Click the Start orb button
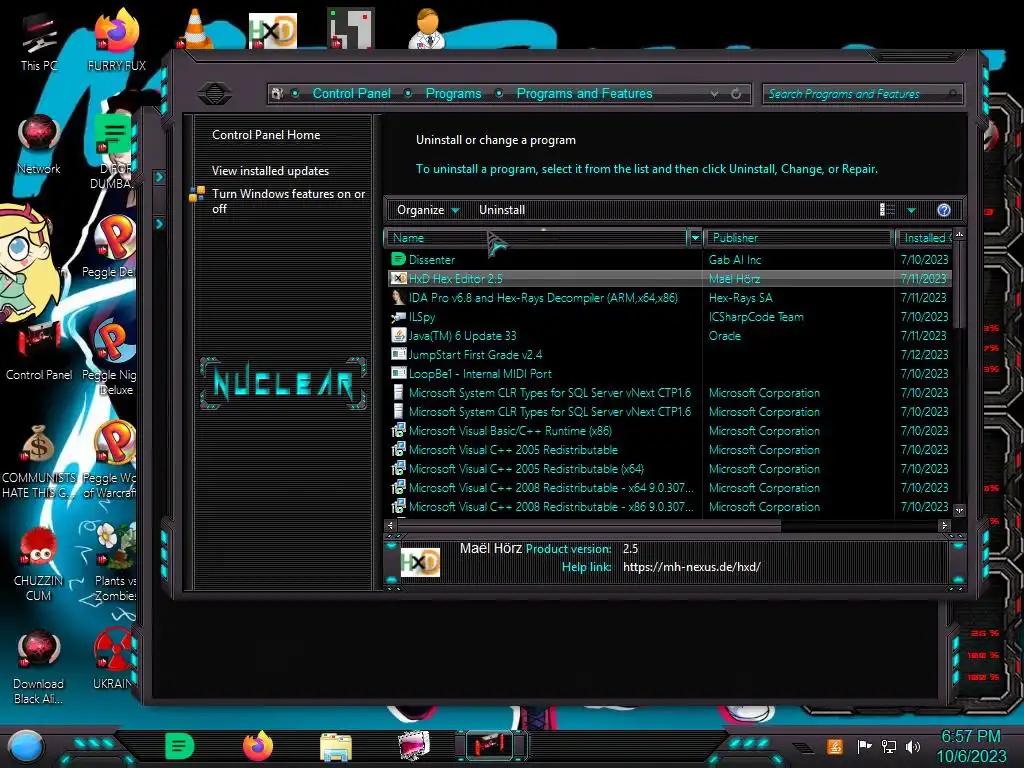The height and width of the screenshot is (768, 1024). (x=25, y=746)
